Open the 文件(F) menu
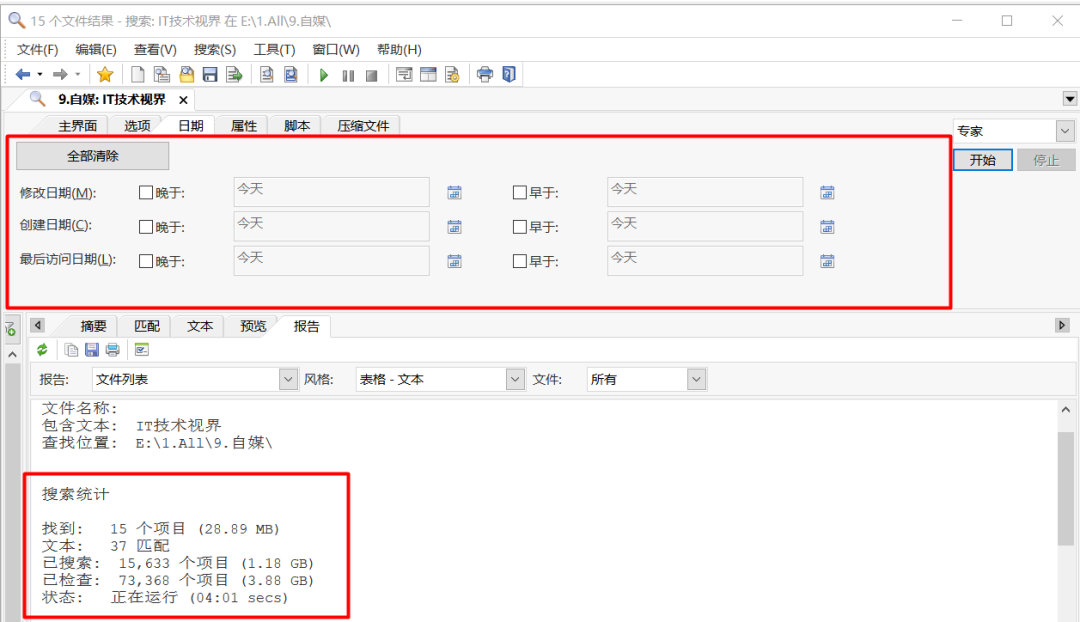1080x622 pixels. click(37, 50)
